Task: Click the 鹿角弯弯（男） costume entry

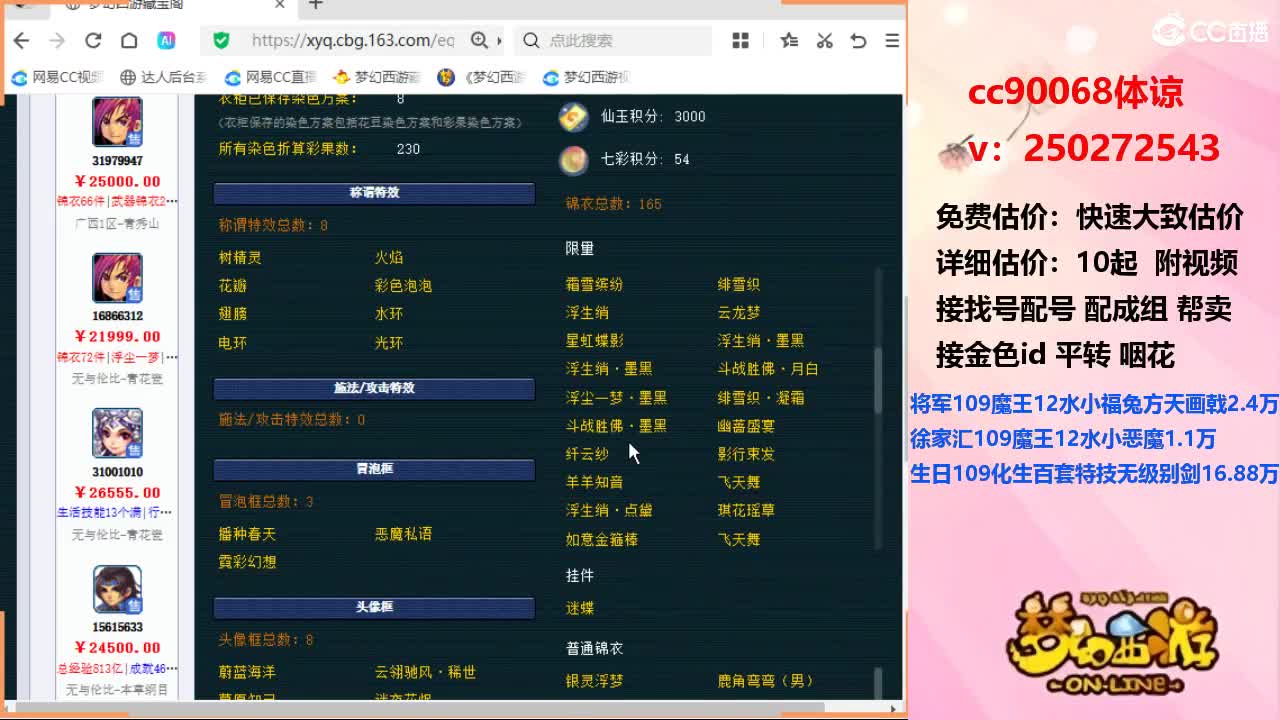Action: 766,681
